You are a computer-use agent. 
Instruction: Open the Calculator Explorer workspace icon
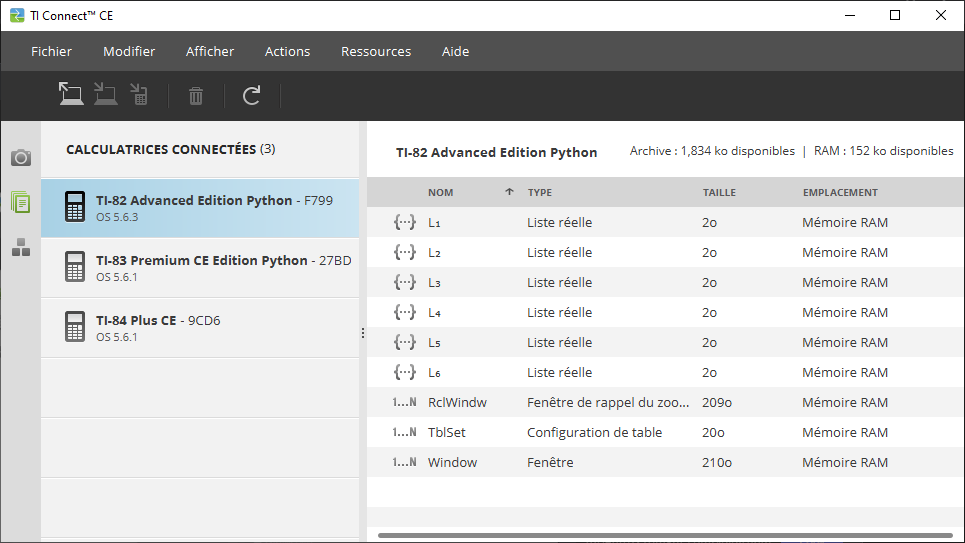tap(21, 203)
